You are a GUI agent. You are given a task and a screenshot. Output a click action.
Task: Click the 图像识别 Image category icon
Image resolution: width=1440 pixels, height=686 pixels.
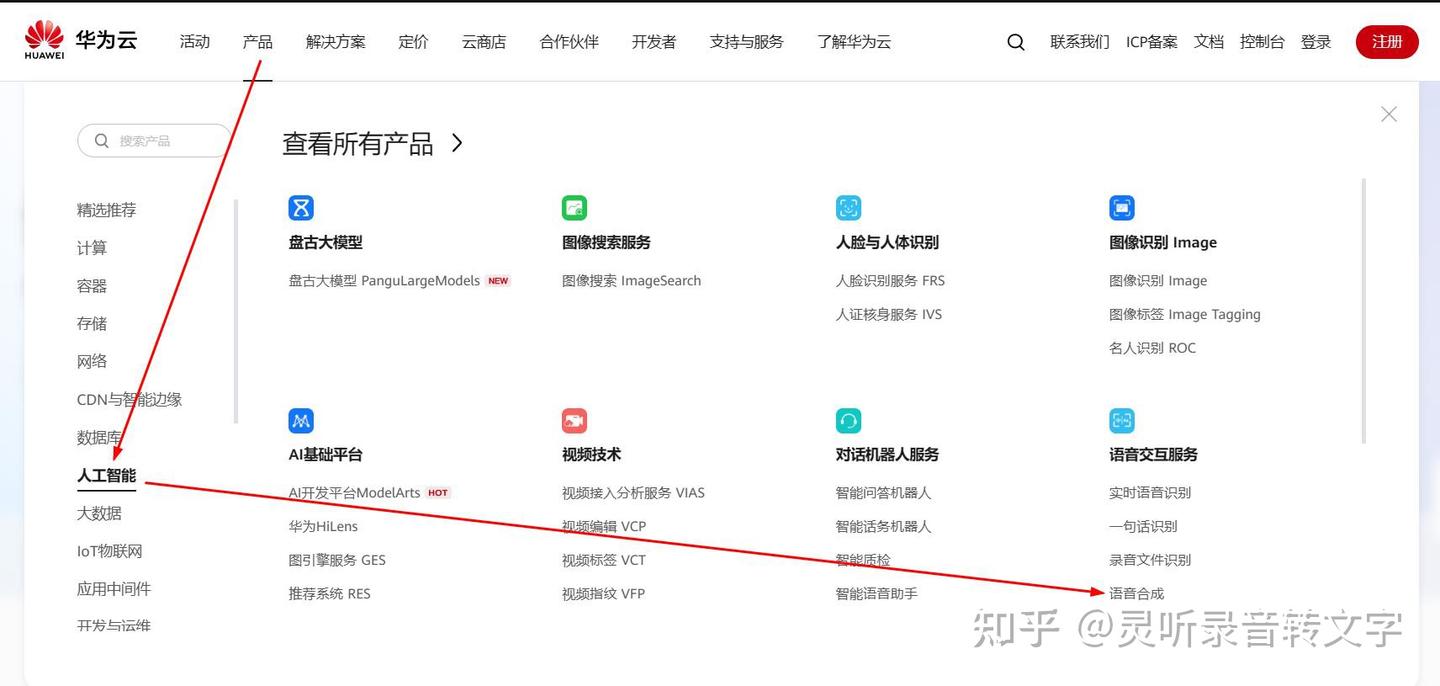[1122, 208]
